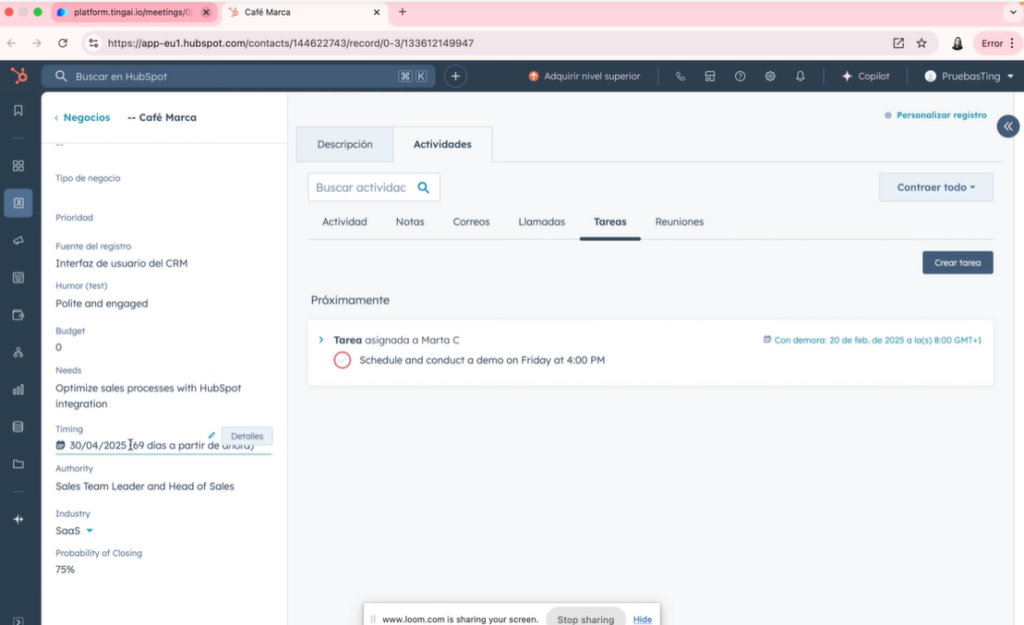Screen dimensions: 1024x625
Task: Switch to the Actividades tab
Action: (442, 144)
